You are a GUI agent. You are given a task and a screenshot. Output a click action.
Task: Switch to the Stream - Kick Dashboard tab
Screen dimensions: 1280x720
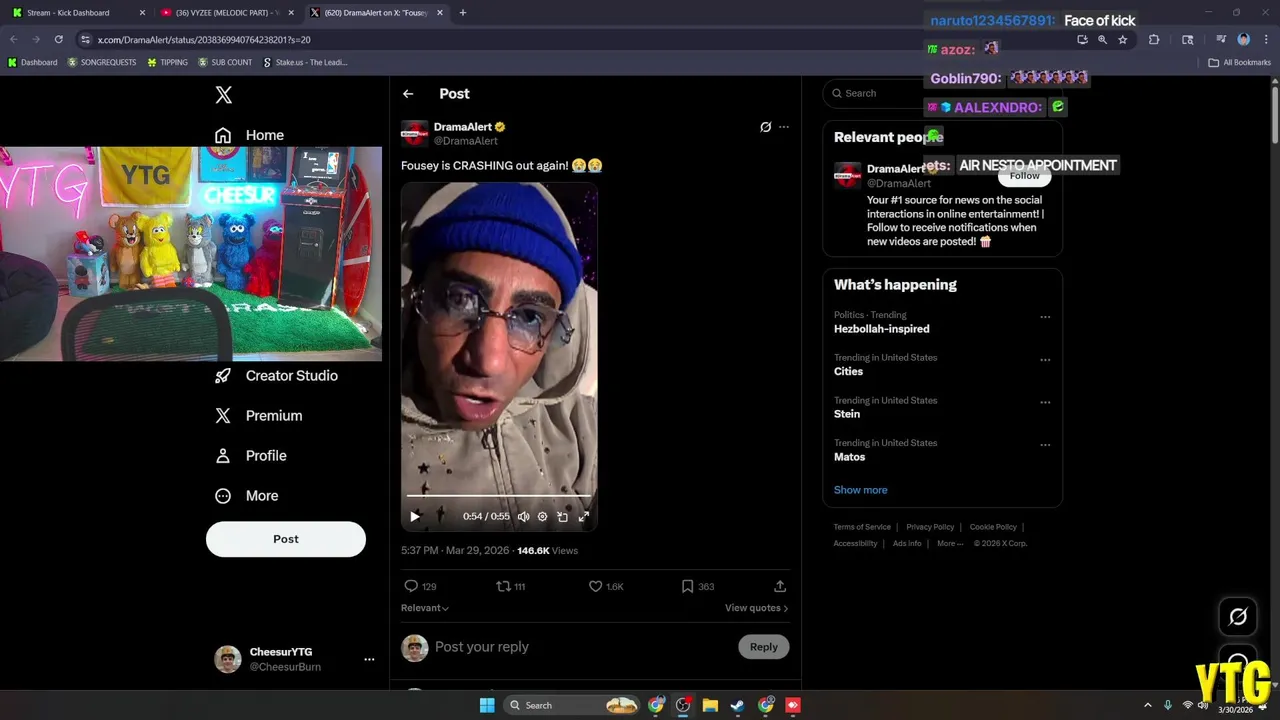[x=78, y=13]
